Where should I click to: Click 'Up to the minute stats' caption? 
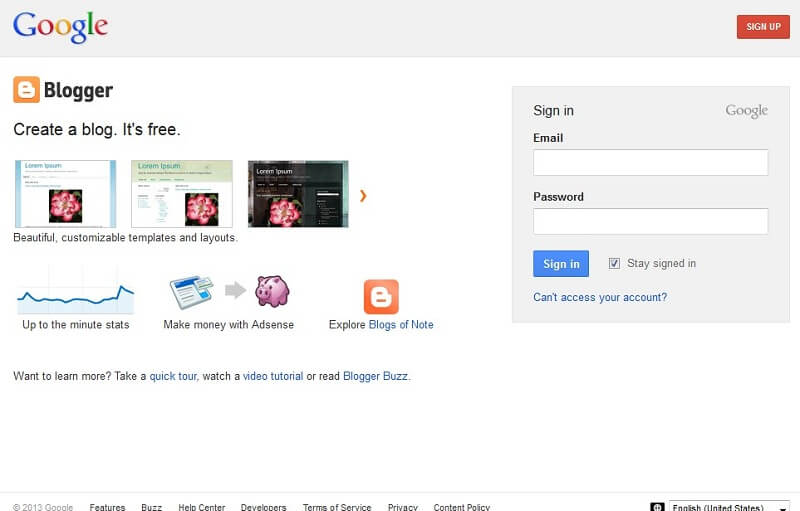76,325
